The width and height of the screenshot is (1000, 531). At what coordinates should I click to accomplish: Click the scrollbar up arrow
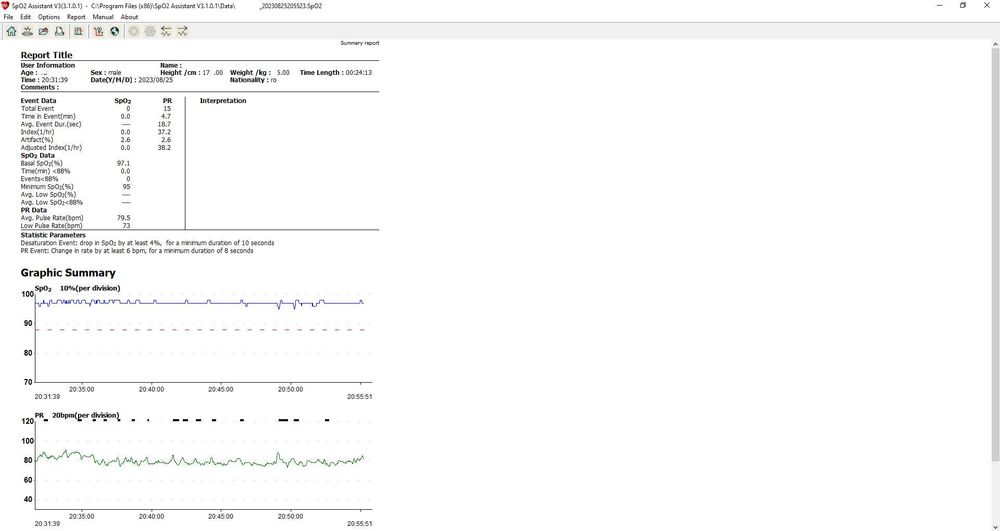[996, 43]
